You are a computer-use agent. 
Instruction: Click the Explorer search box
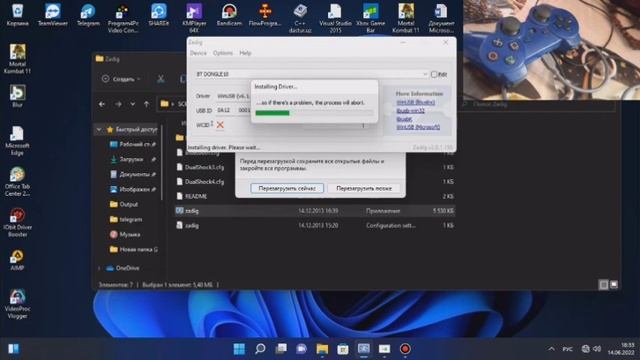536,104
